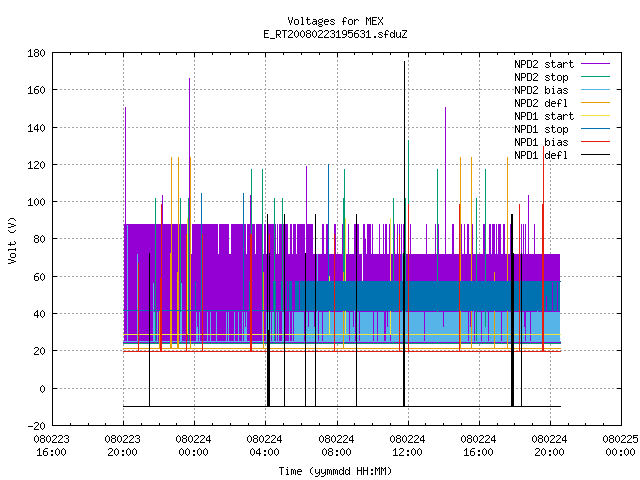
Task: Click the "NPD2 stop" legend label
Action: 541,77
